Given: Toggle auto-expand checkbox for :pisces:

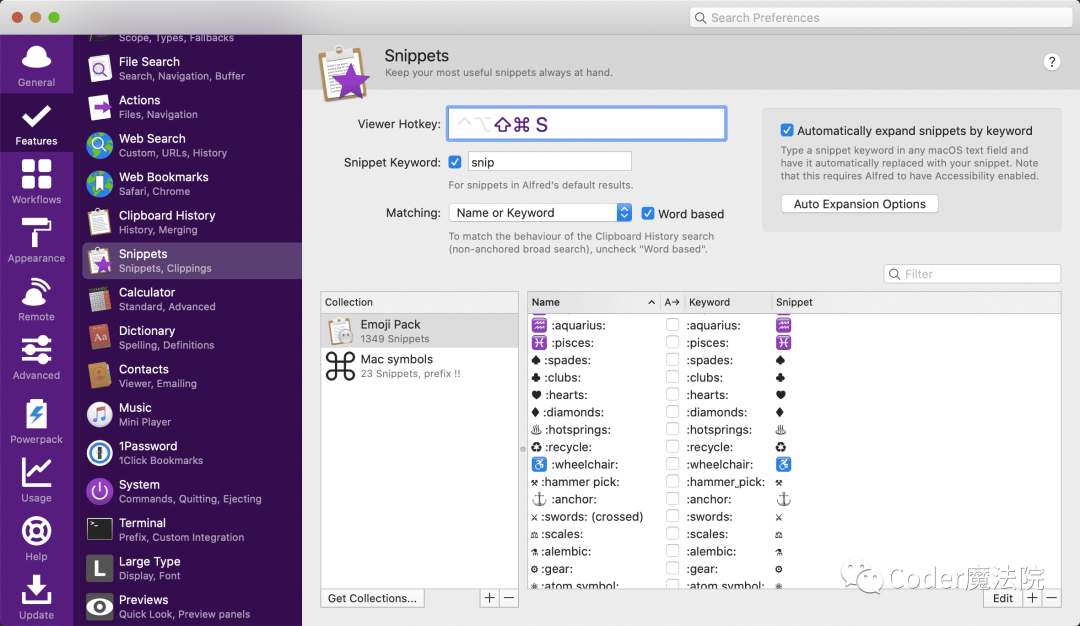Looking at the screenshot, I should [x=672, y=342].
